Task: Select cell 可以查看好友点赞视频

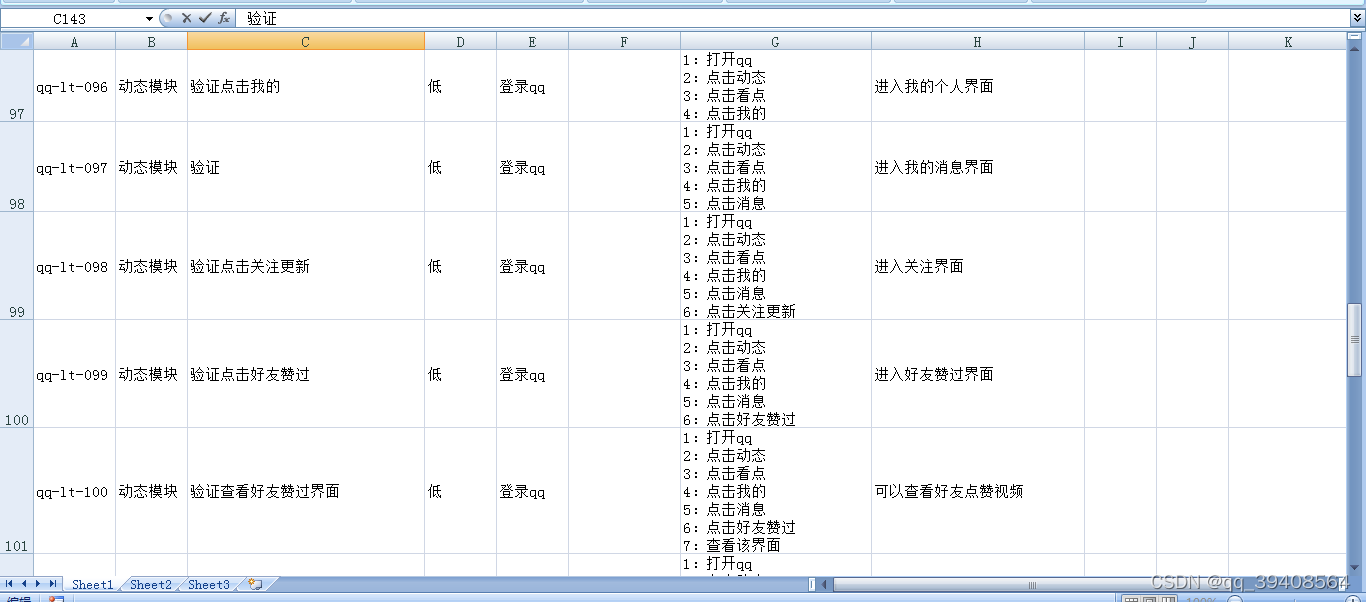Action: click(x=977, y=491)
